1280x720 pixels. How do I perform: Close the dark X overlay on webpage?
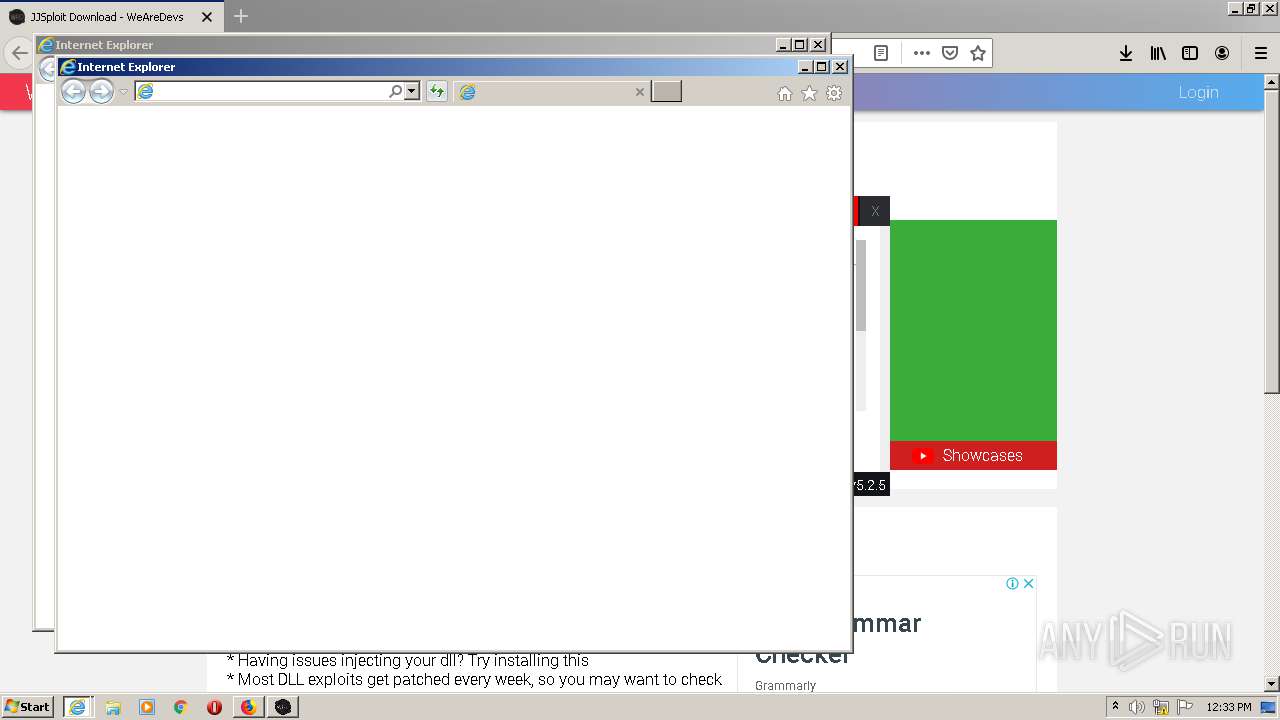pyautogui.click(x=875, y=211)
